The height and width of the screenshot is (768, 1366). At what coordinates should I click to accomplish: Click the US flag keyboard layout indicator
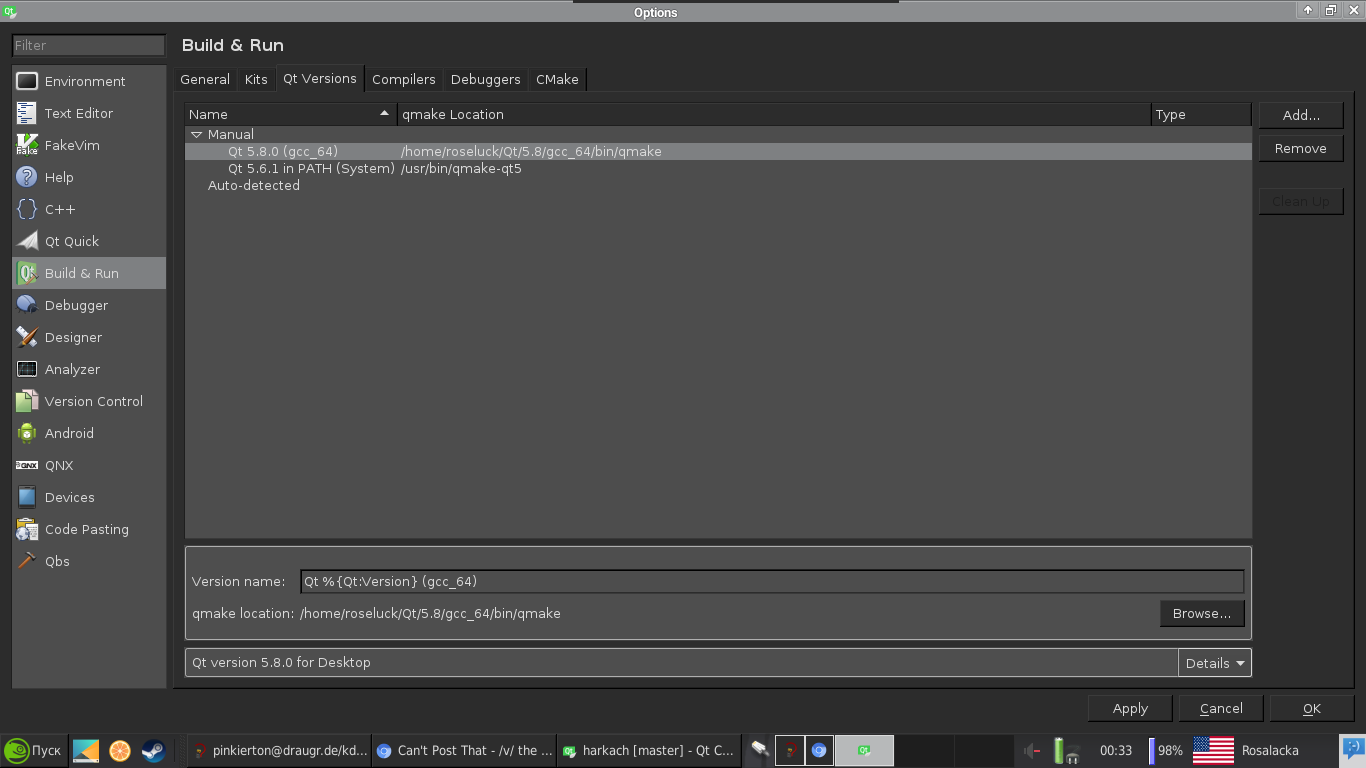(x=1213, y=750)
